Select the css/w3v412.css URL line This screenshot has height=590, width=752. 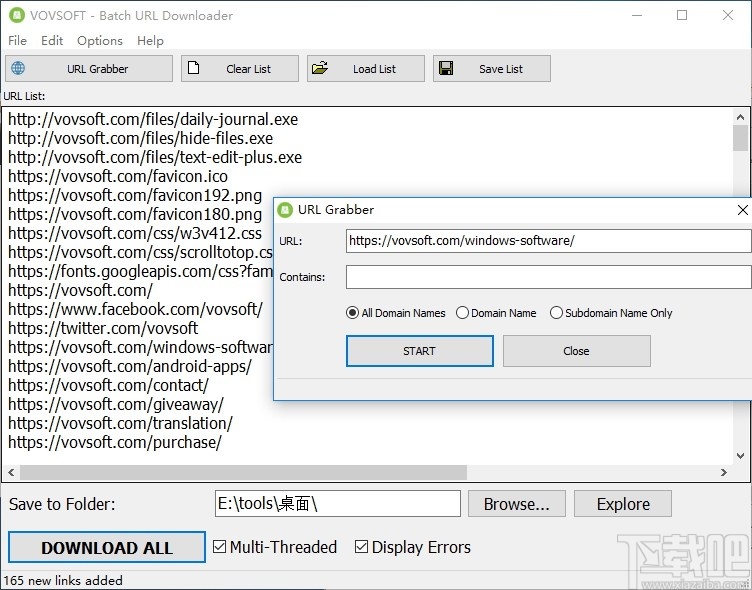135,233
